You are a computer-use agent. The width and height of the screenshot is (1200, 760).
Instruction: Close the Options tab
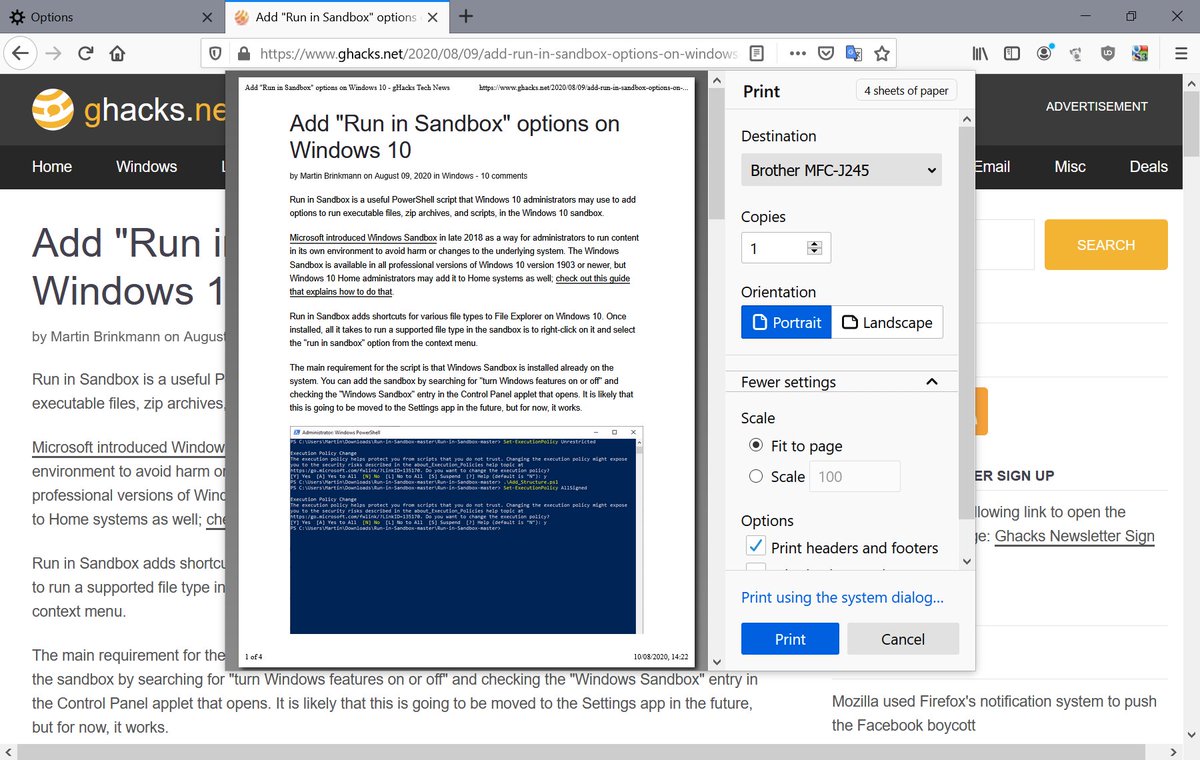pyautogui.click(x=206, y=17)
